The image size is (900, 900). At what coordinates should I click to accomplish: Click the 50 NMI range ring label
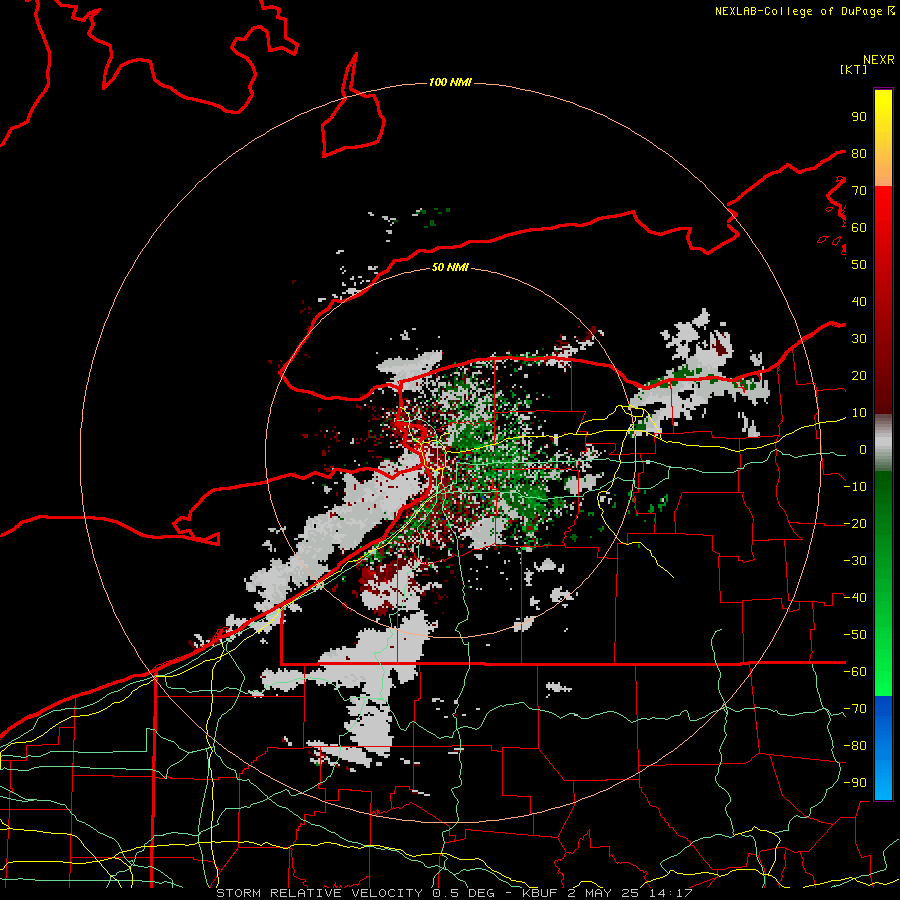coord(450,267)
